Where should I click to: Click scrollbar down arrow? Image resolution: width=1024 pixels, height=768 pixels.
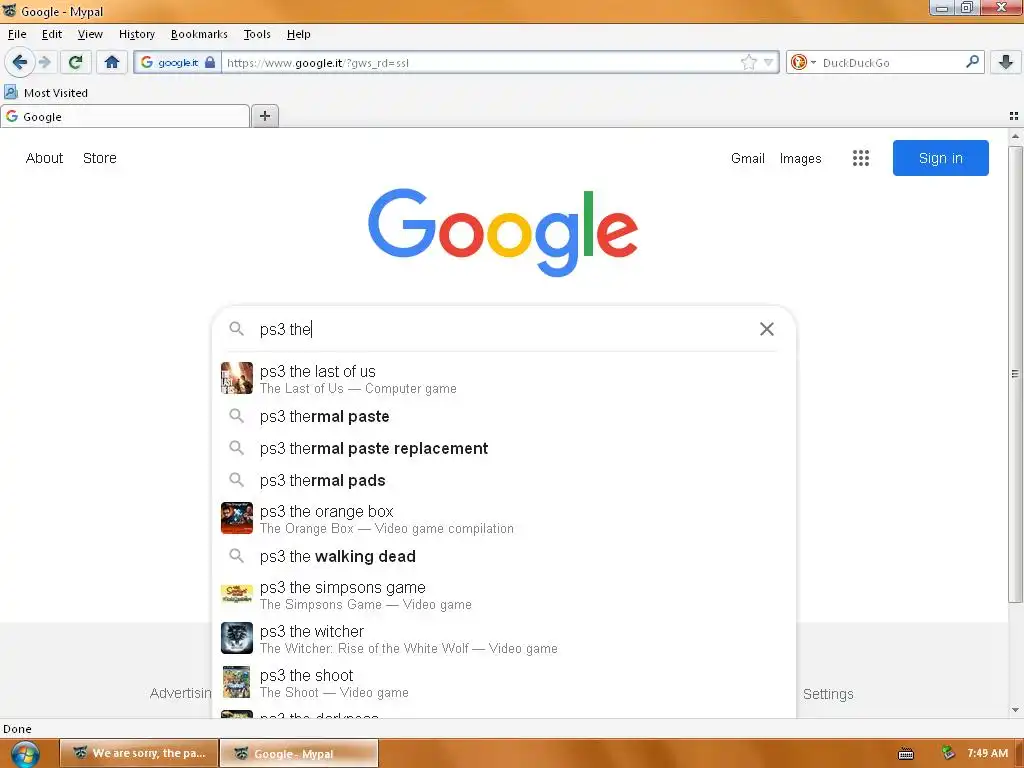1014,710
